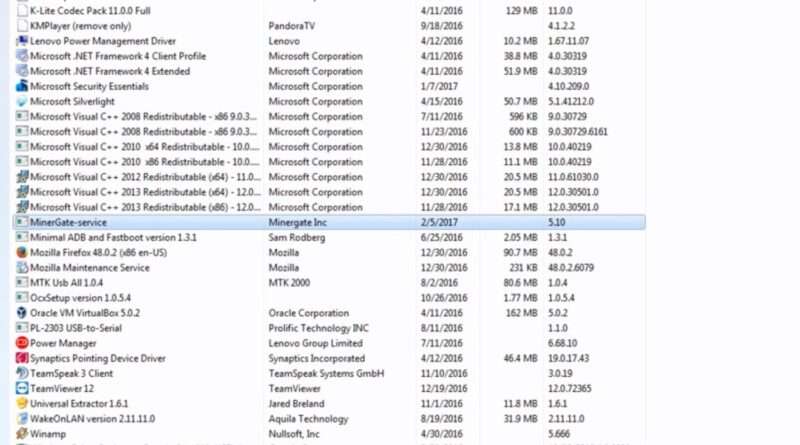Viewport: 800px width, 445px height.
Task: Click the Lenovo Power Management Driver icon
Action: coord(22,41)
